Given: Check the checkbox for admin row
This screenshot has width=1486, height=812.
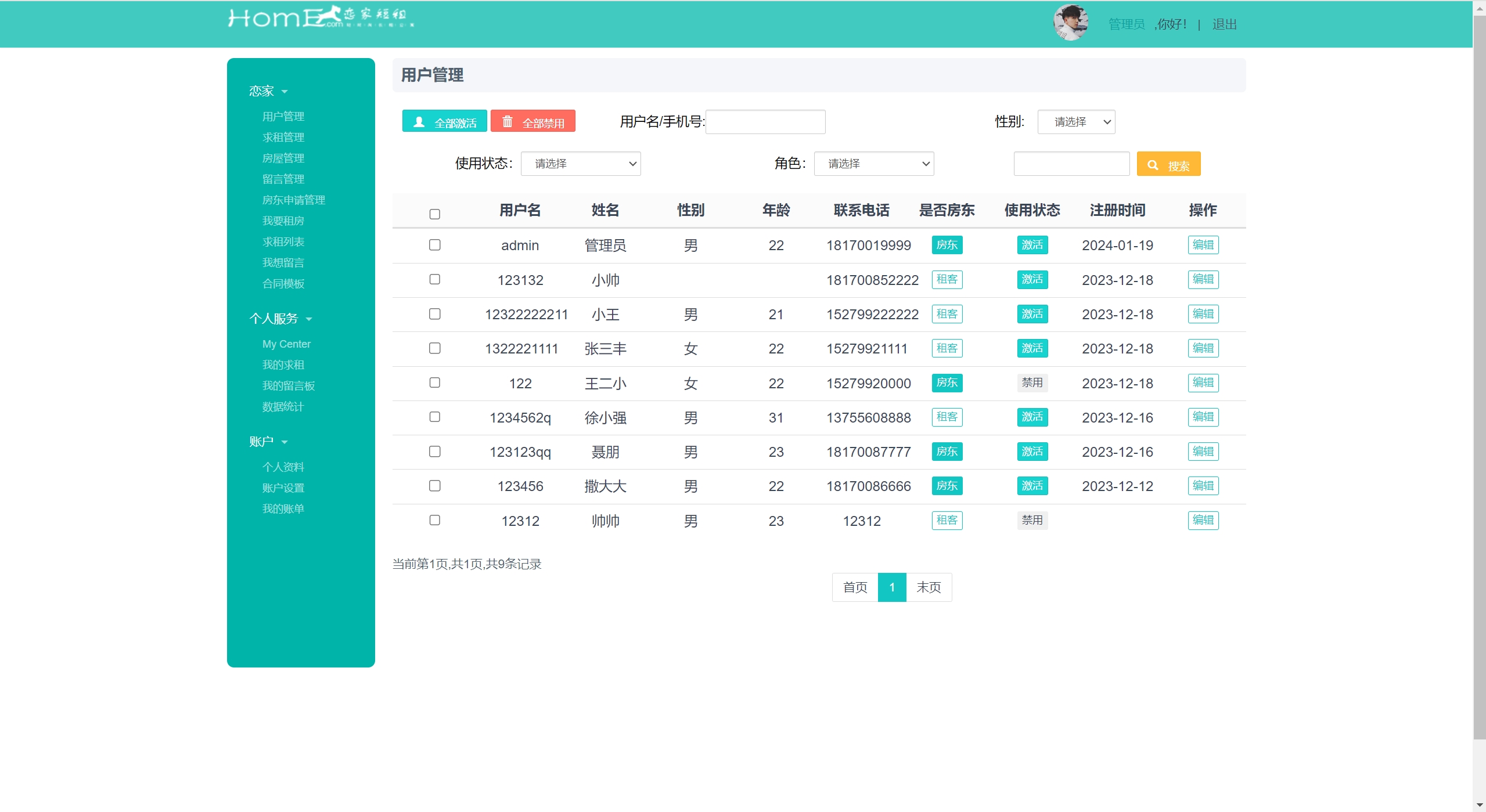Looking at the screenshot, I should coord(434,245).
